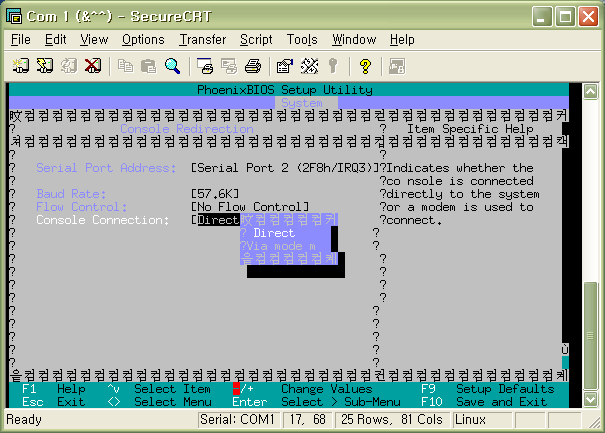Screen dimensions: 605x433
Task: Click the public key assistant key icon
Action: pyautogui.click(x=333, y=66)
